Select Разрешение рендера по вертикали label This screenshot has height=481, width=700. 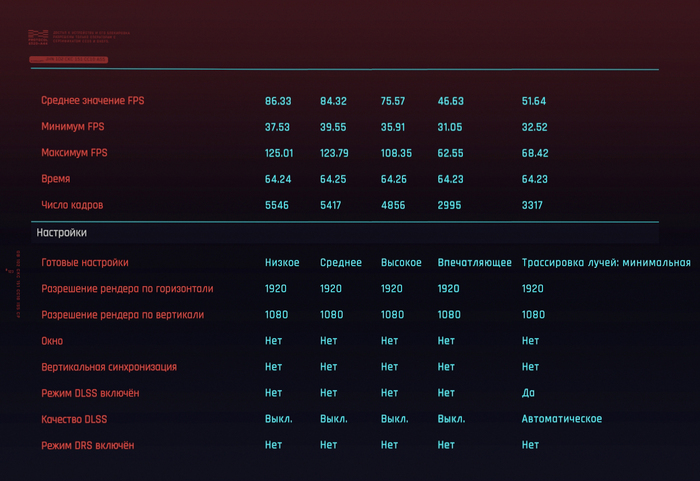pyautogui.click(x=122, y=315)
